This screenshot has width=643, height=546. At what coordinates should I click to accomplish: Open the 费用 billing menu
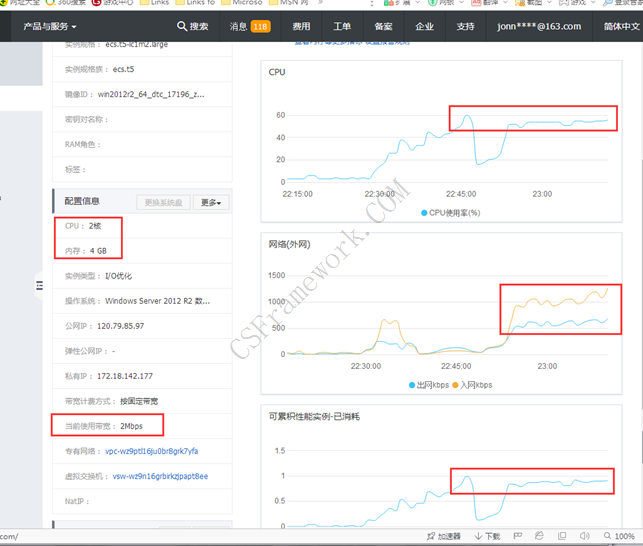301,27
